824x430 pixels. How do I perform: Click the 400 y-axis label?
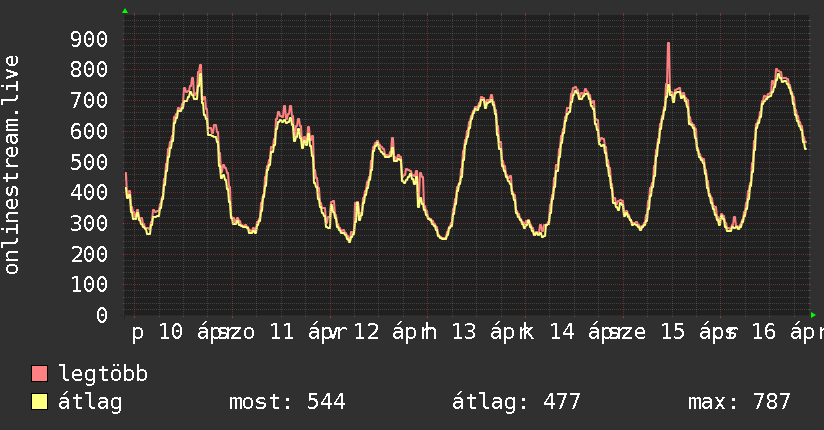(x=89, y=192)
